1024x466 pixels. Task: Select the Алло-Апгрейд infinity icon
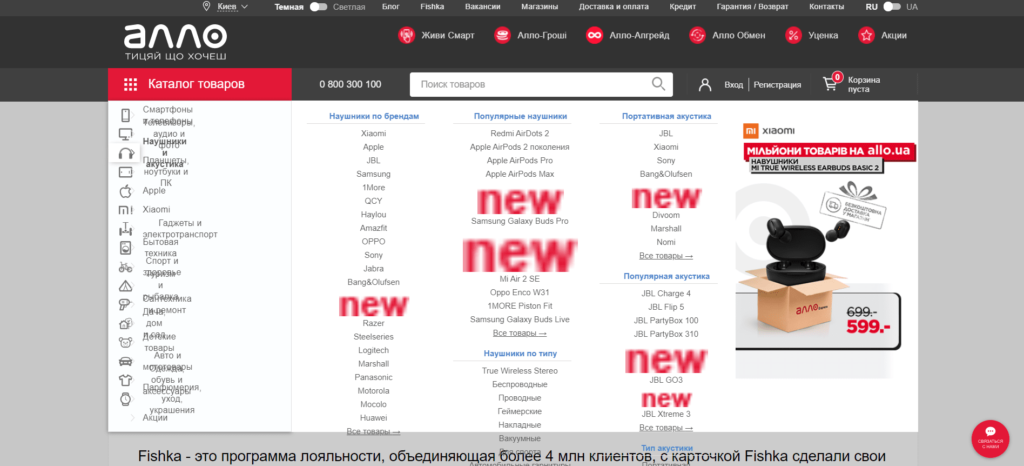594,35
